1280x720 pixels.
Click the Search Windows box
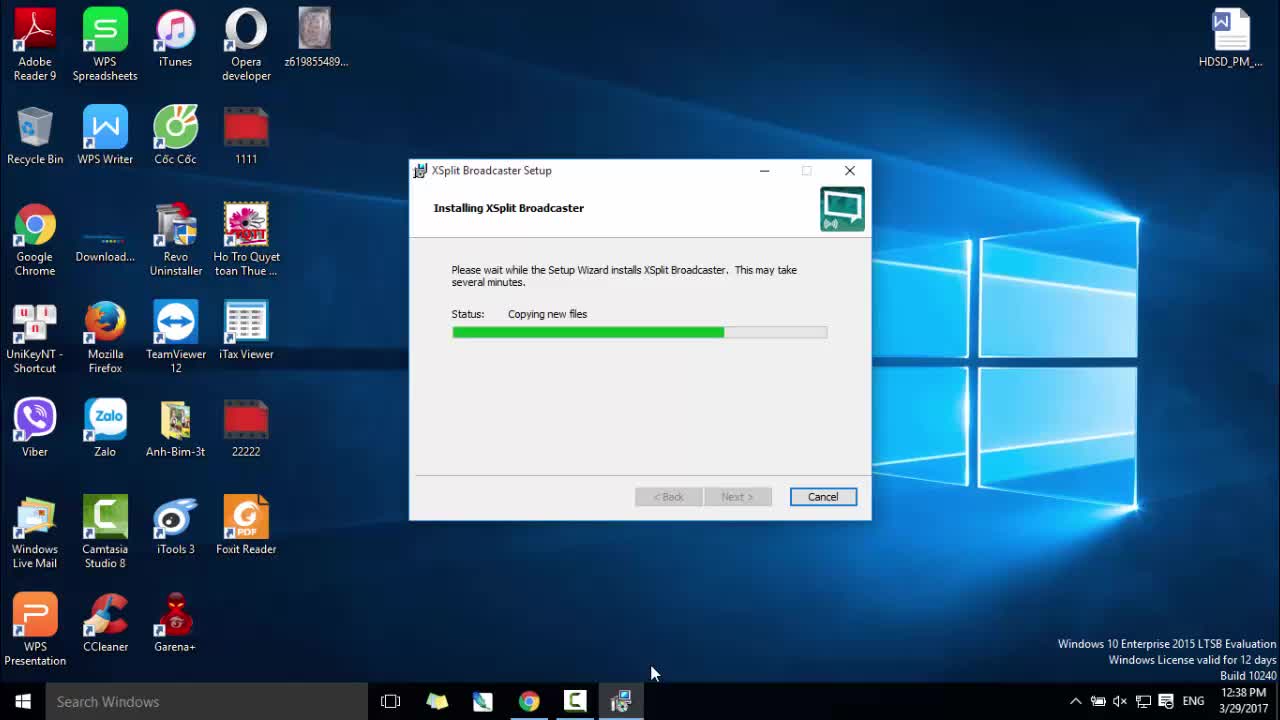click(x=207, y=702)
